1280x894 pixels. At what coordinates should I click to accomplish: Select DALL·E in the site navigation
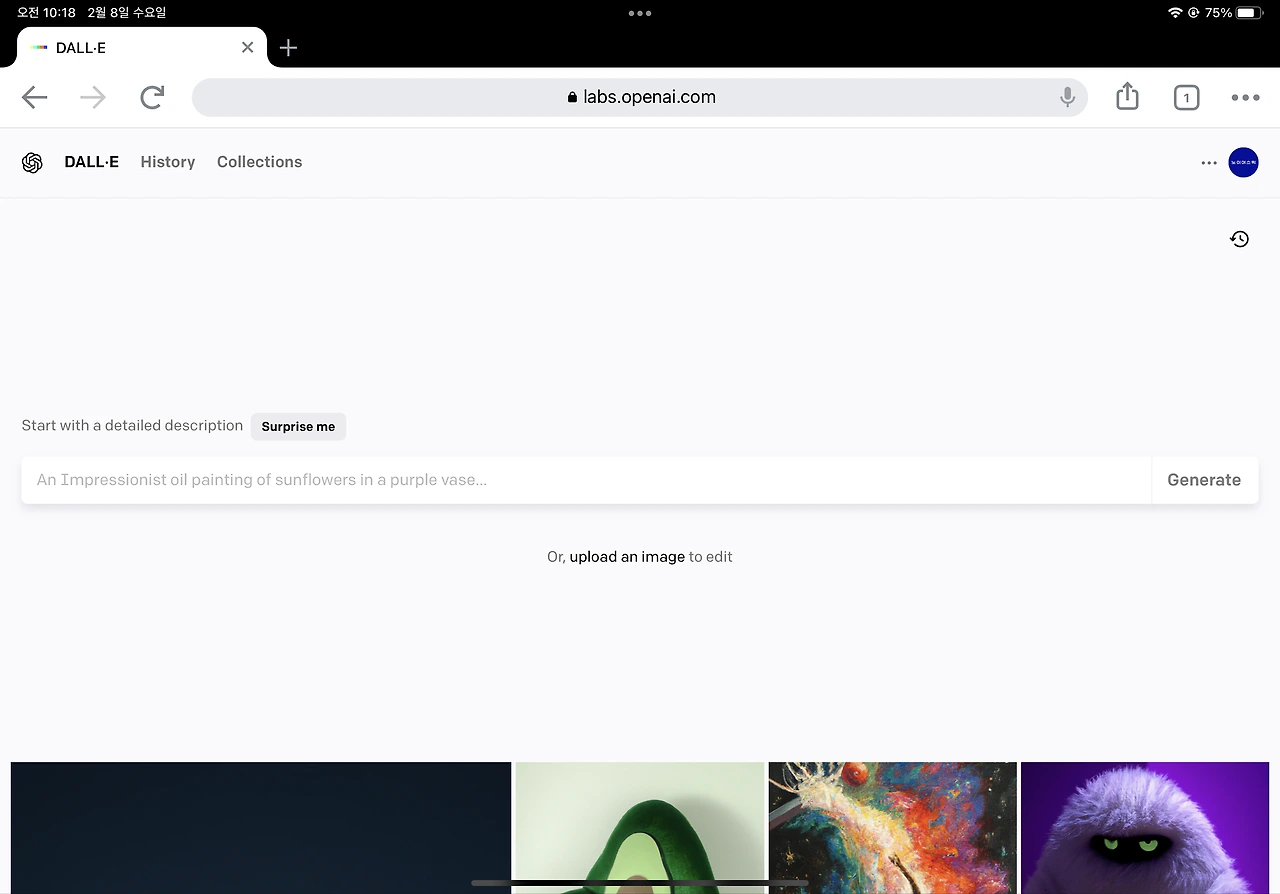click(91, 162)
